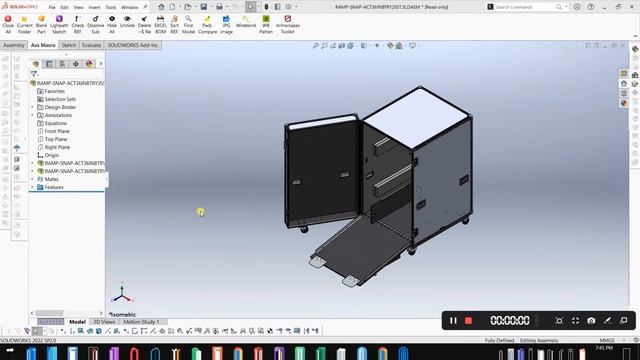The width and height of the screenshot is (640, 360).
Task: Open the Current Folder macro
Action: (24, 24)
